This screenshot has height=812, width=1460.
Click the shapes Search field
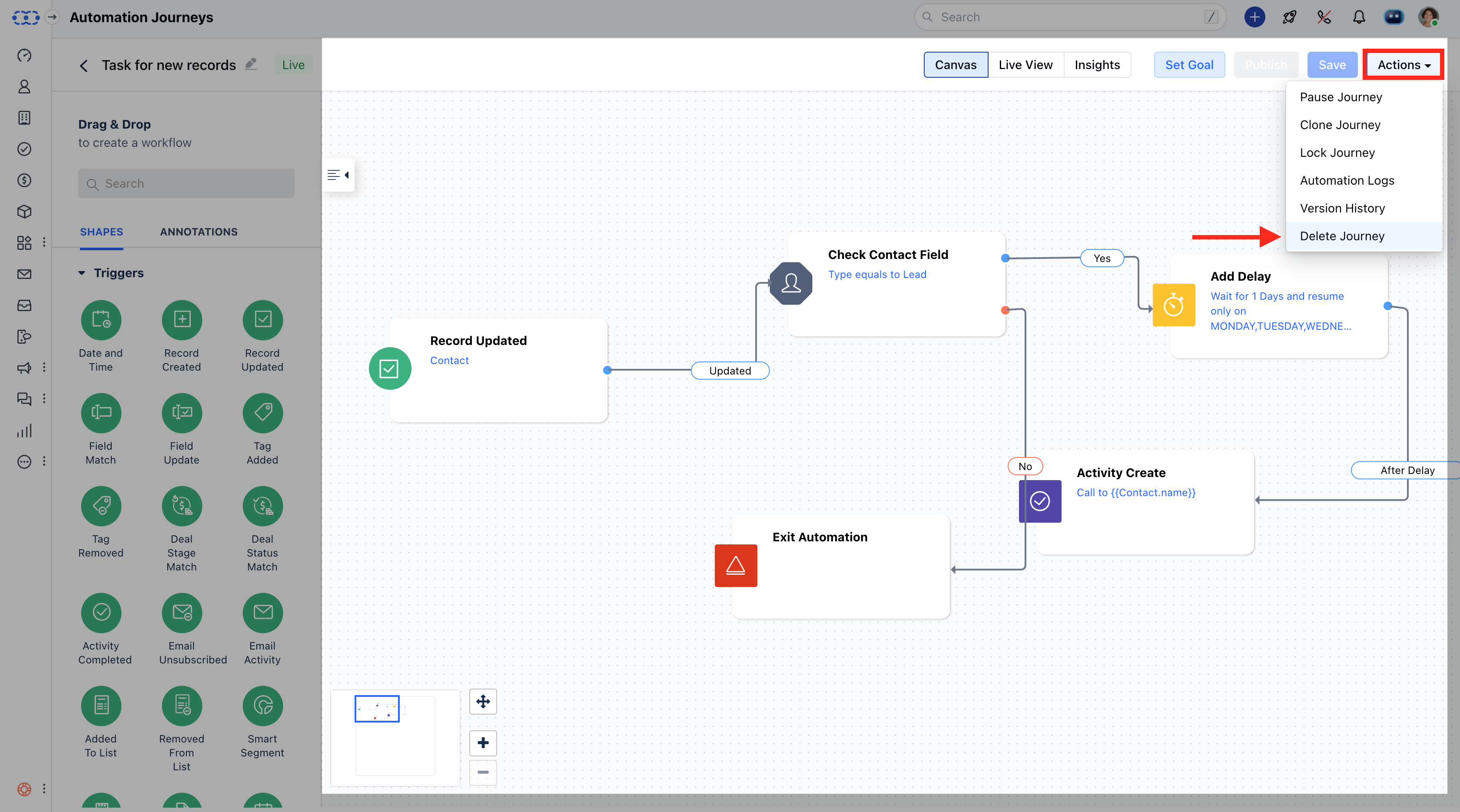click(186, 184)
